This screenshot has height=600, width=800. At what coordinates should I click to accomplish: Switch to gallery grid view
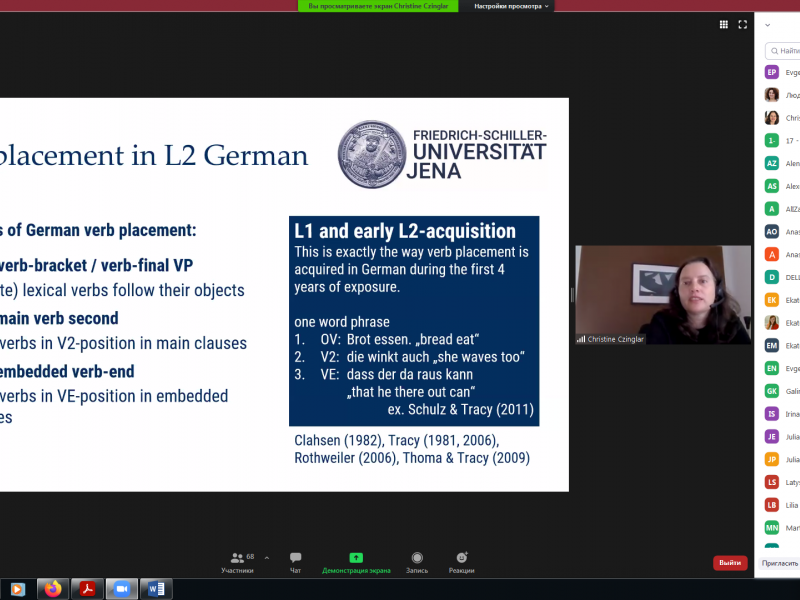[x=724, y=24]
